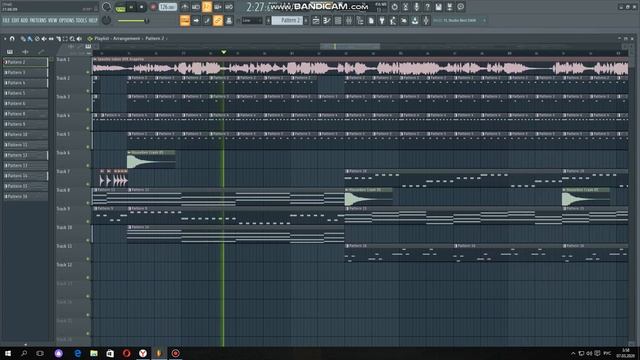Toggle the highlighted chain-link grouping icon
Viewport: 640px width, 360px height.
click(x=218, y=20)
